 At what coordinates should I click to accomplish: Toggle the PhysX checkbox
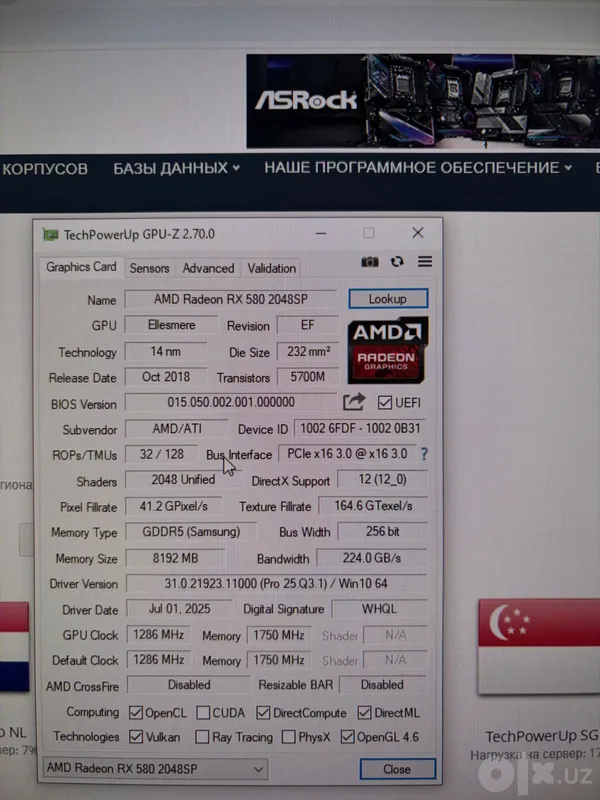pos(289,737)
